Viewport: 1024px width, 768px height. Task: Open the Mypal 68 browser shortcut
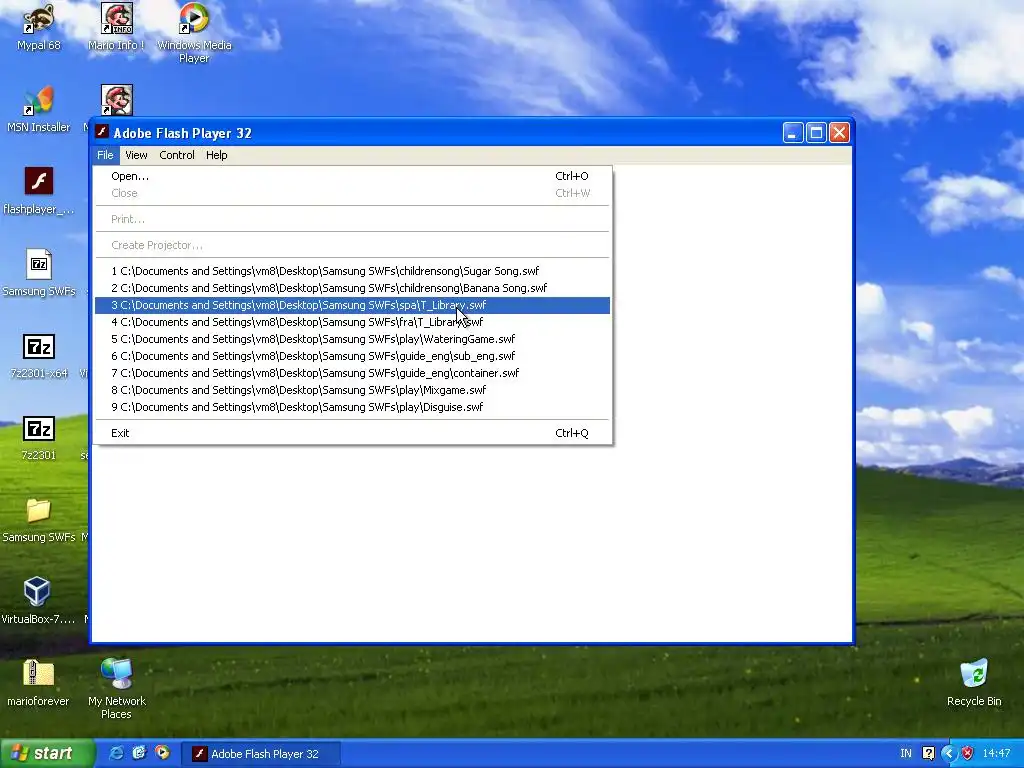[39, 27]
